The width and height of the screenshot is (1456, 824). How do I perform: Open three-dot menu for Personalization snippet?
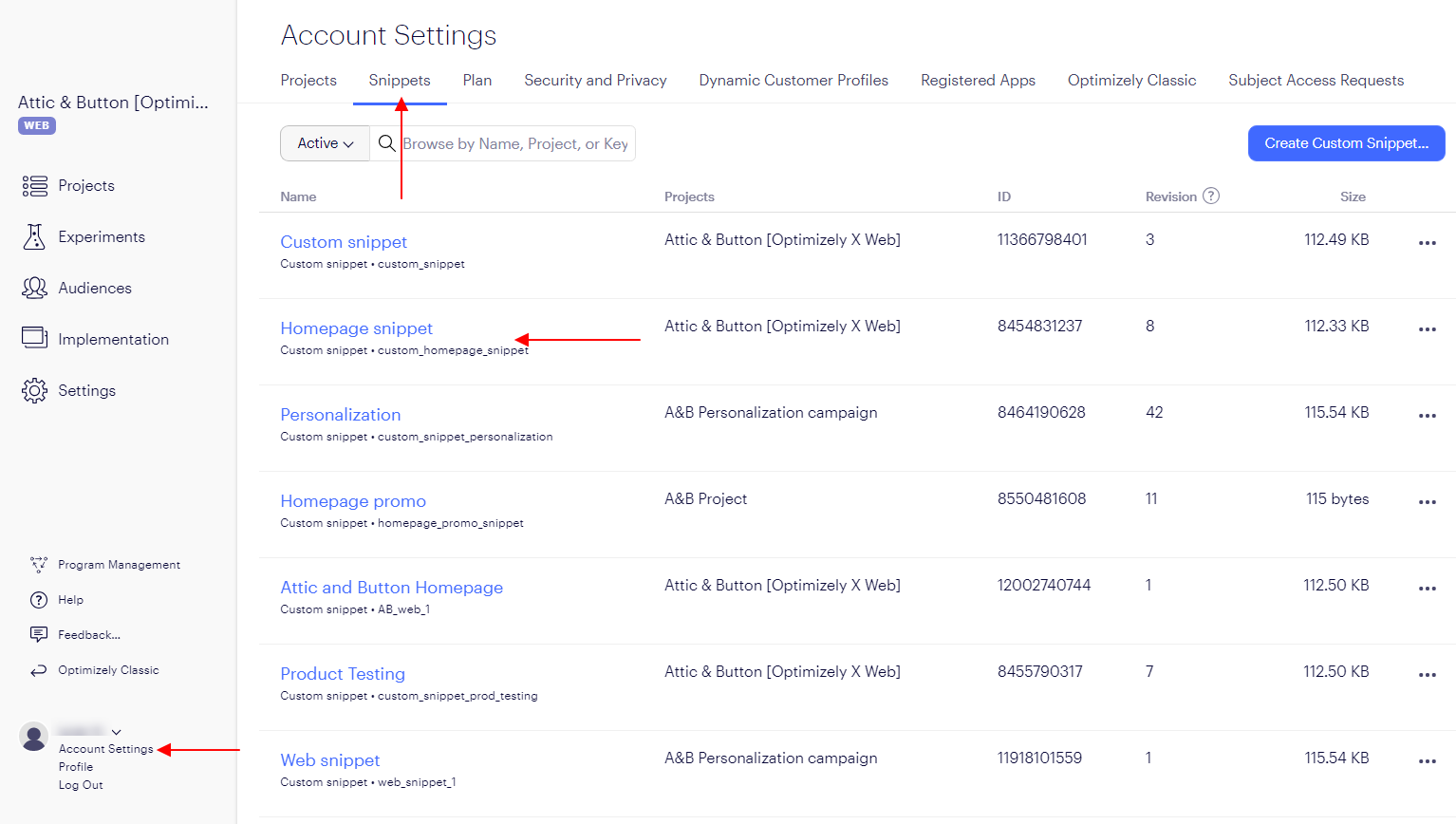click(x=1427, y=416)
